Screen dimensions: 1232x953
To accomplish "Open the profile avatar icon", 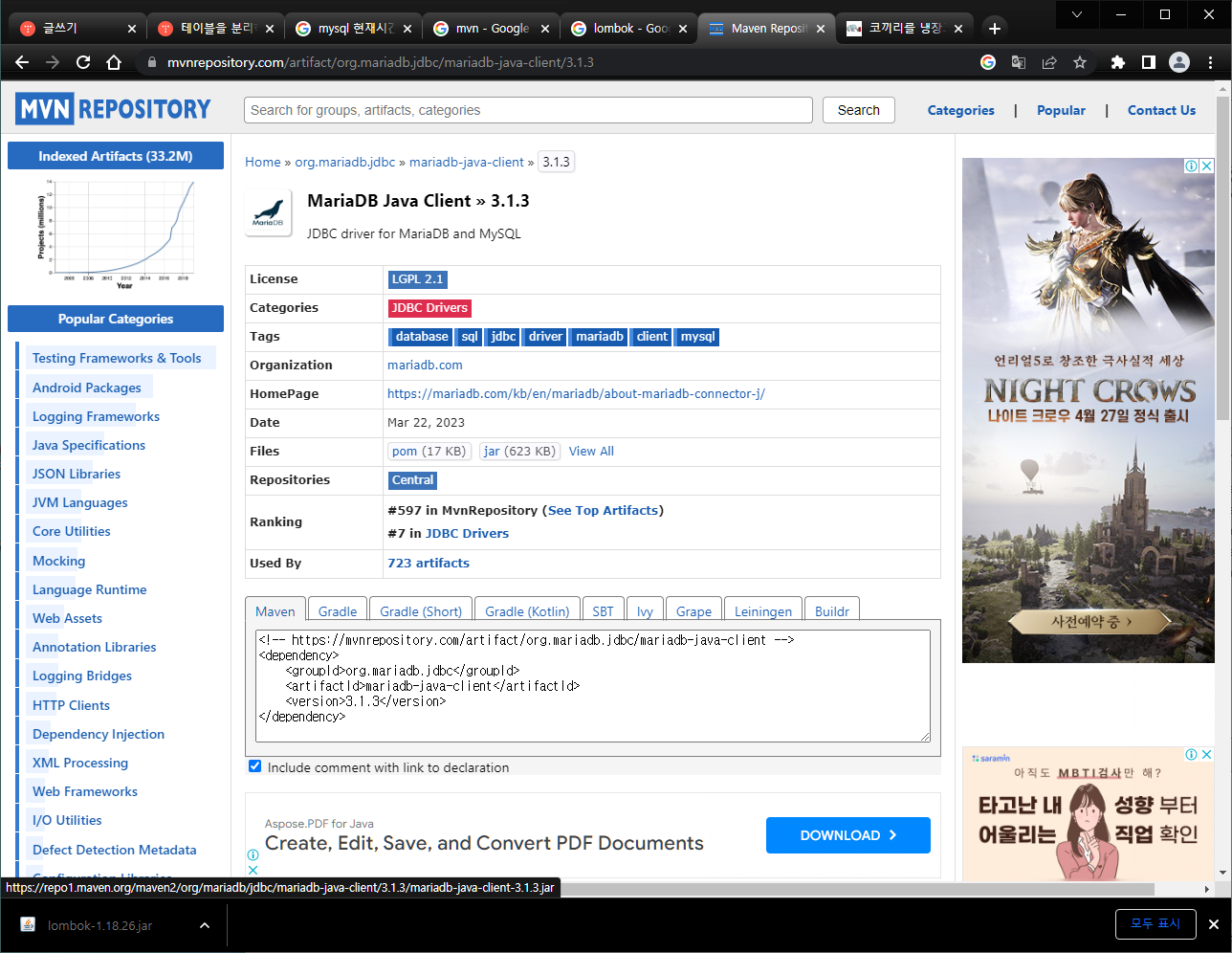I will [x=1179, y=62].
